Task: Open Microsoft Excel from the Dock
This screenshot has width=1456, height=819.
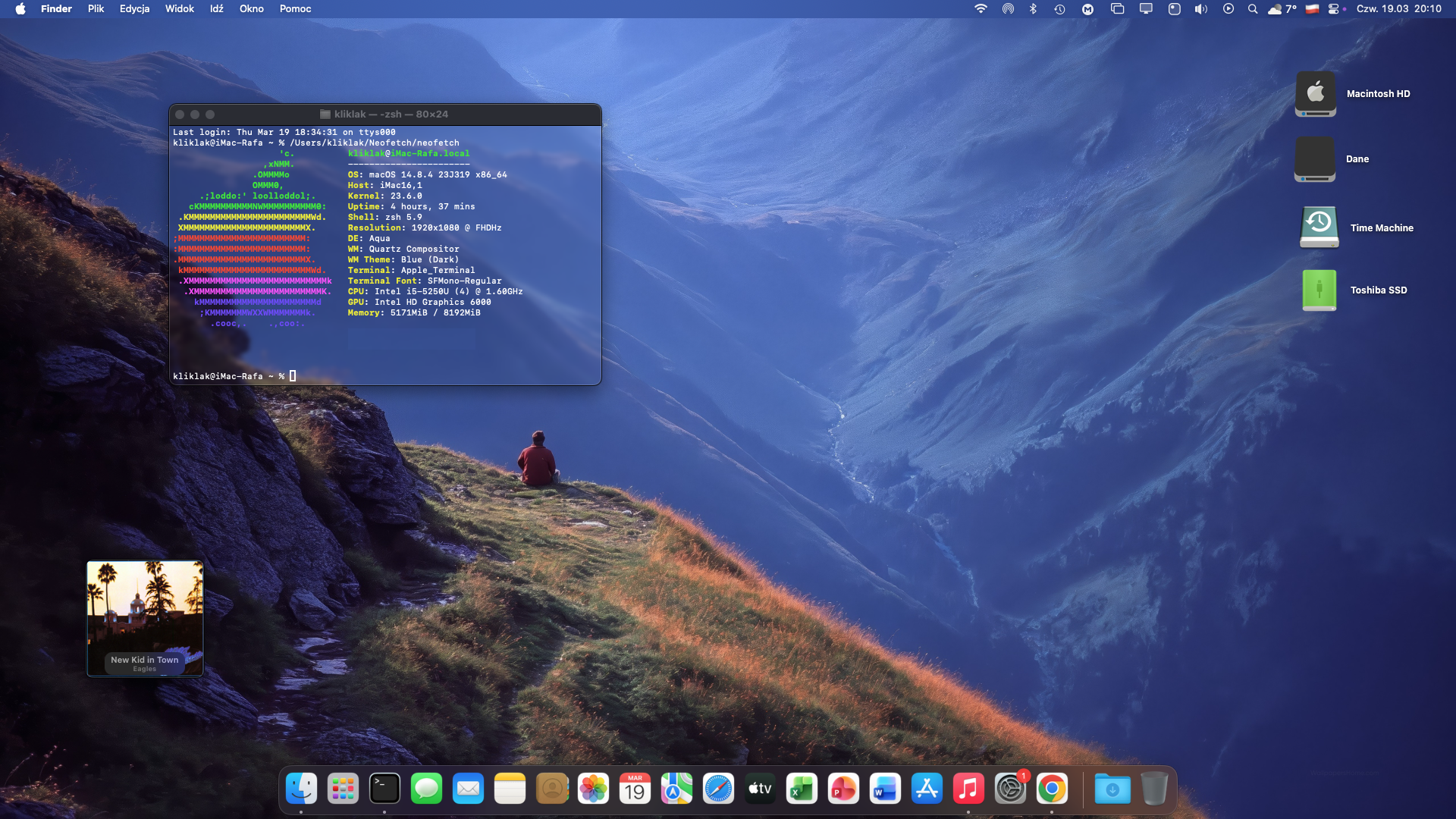Action: [x=802, y=789]
